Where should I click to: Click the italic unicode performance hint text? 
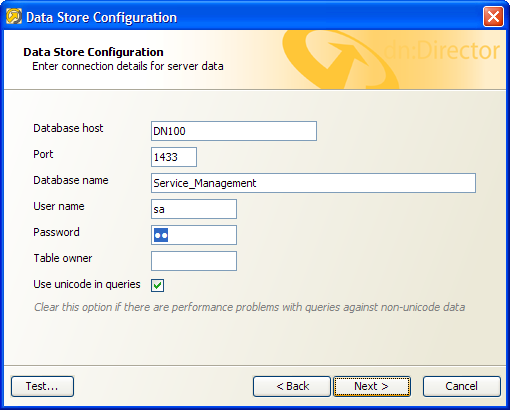249,307
